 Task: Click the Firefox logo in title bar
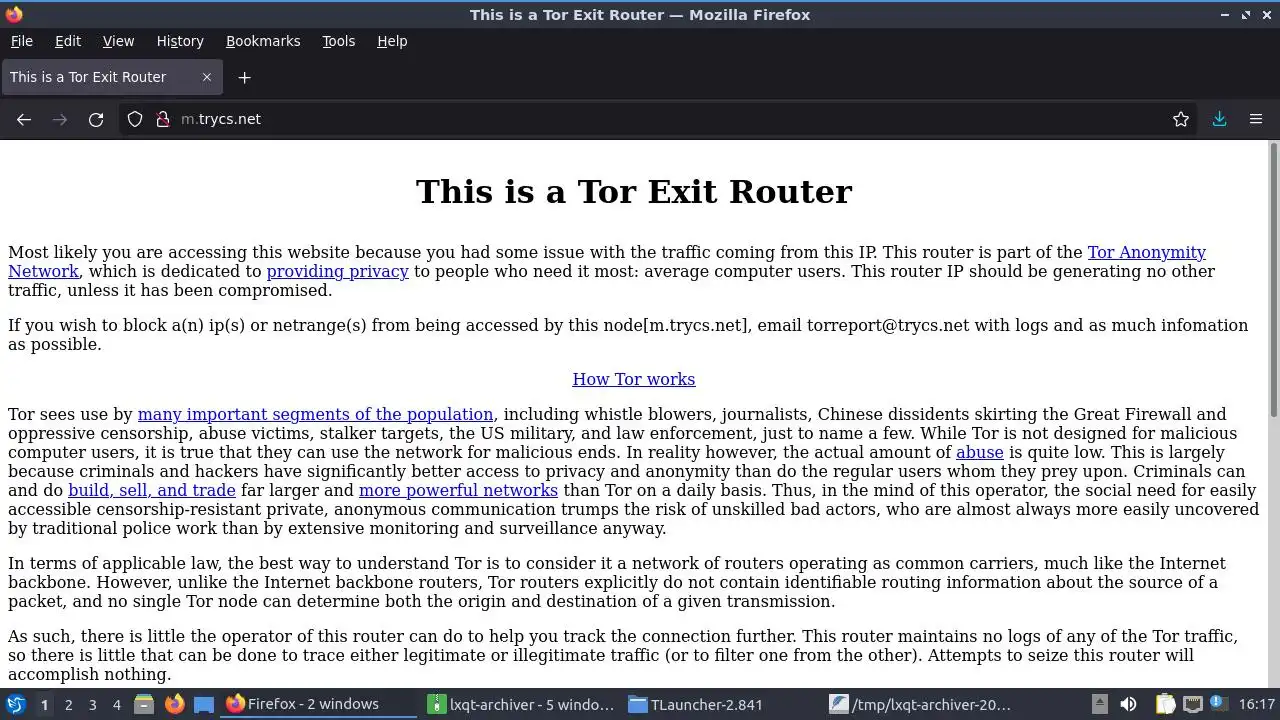14,14
